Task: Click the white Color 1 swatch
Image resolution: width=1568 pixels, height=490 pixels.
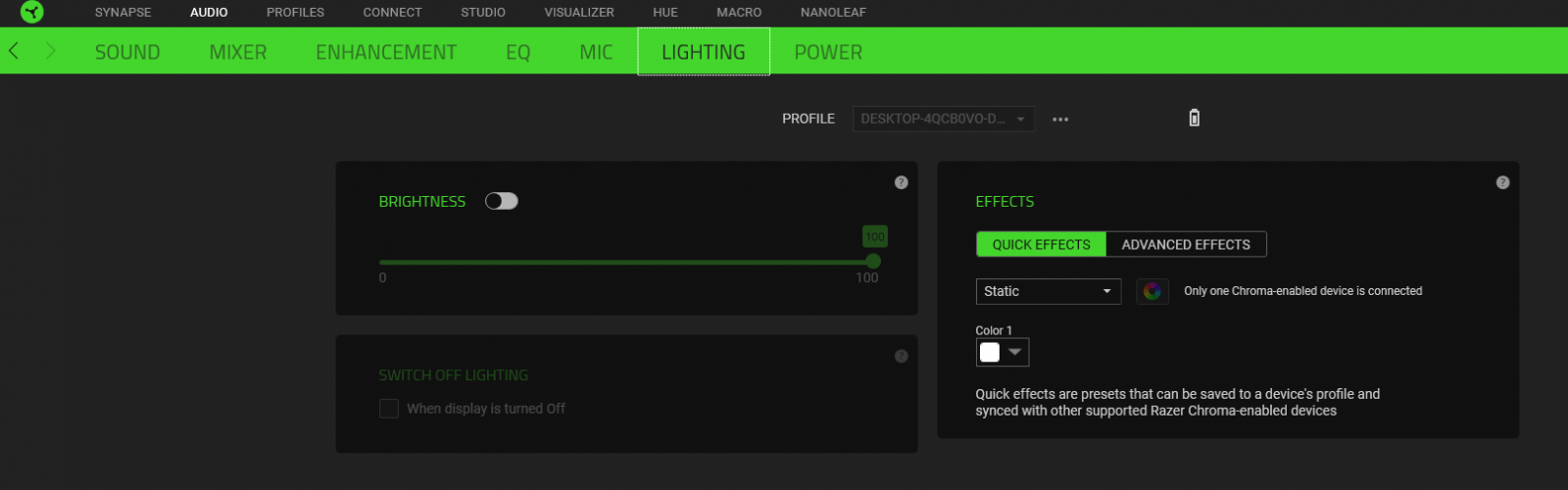Action: (990, 352)
